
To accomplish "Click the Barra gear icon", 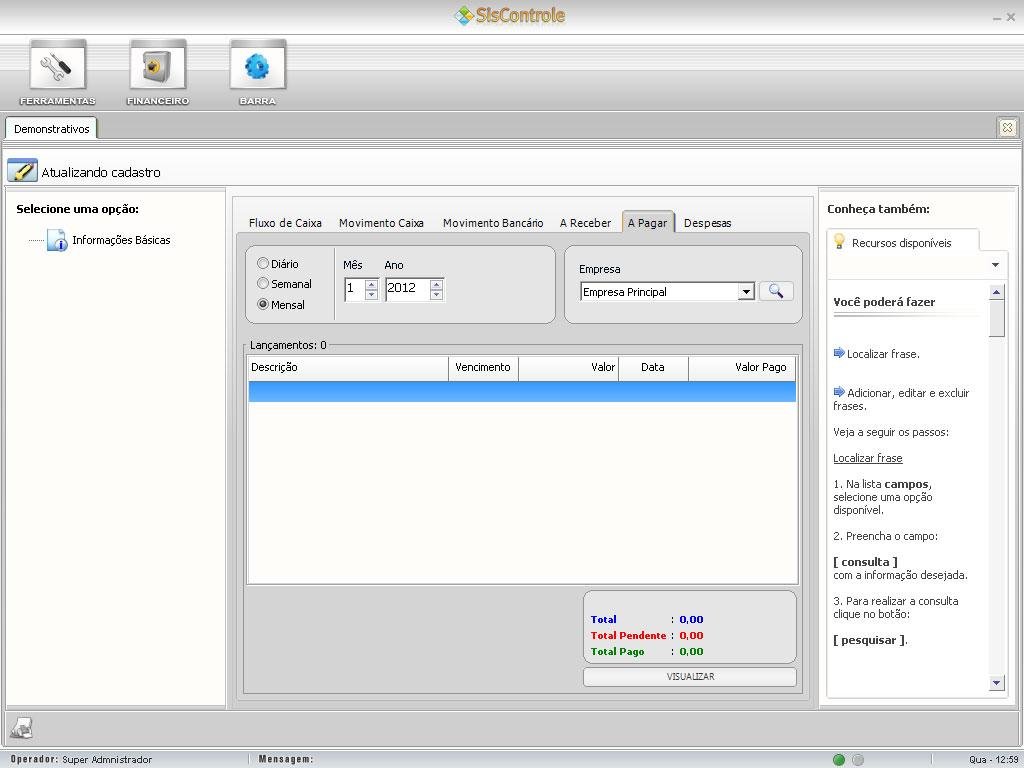I will 257,67.
